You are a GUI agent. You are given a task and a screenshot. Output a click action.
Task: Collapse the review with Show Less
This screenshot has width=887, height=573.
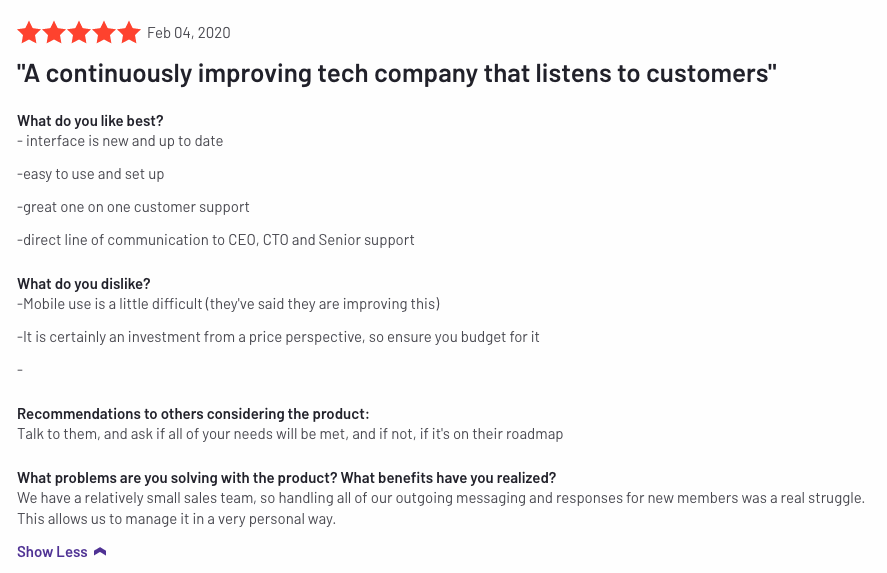(x=52, y=552)
